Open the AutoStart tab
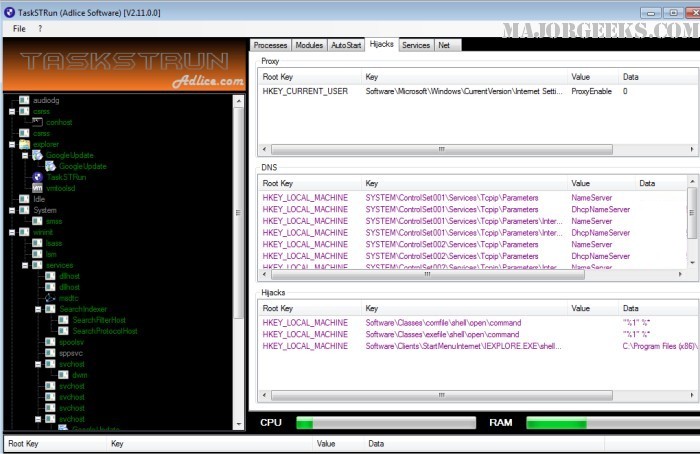The height and width of the screenshot is (454, 700). pyautogui.click(x=346, y=45)
